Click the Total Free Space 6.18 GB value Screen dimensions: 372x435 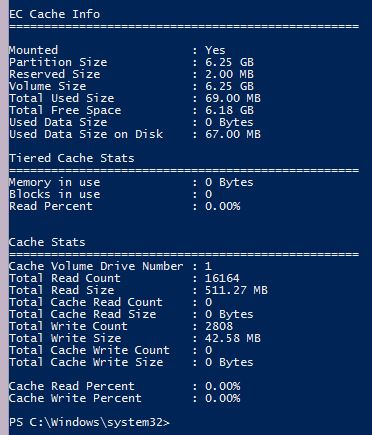click(x=229, y=110)
